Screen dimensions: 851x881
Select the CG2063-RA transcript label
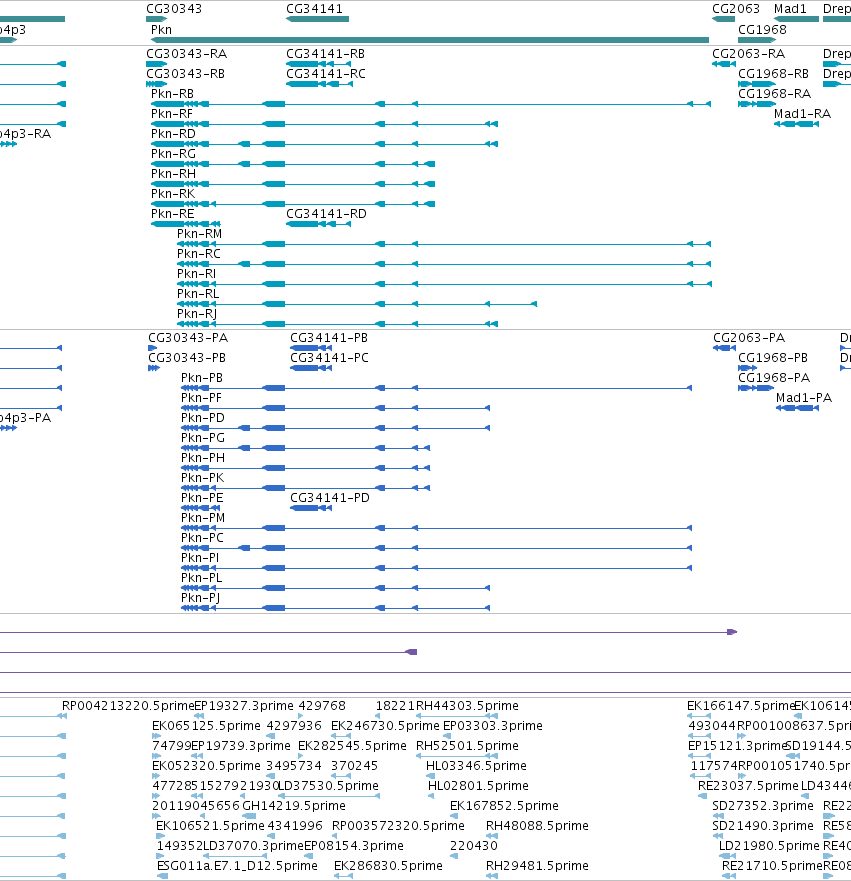pyautogui.click(x=749, y=53)
